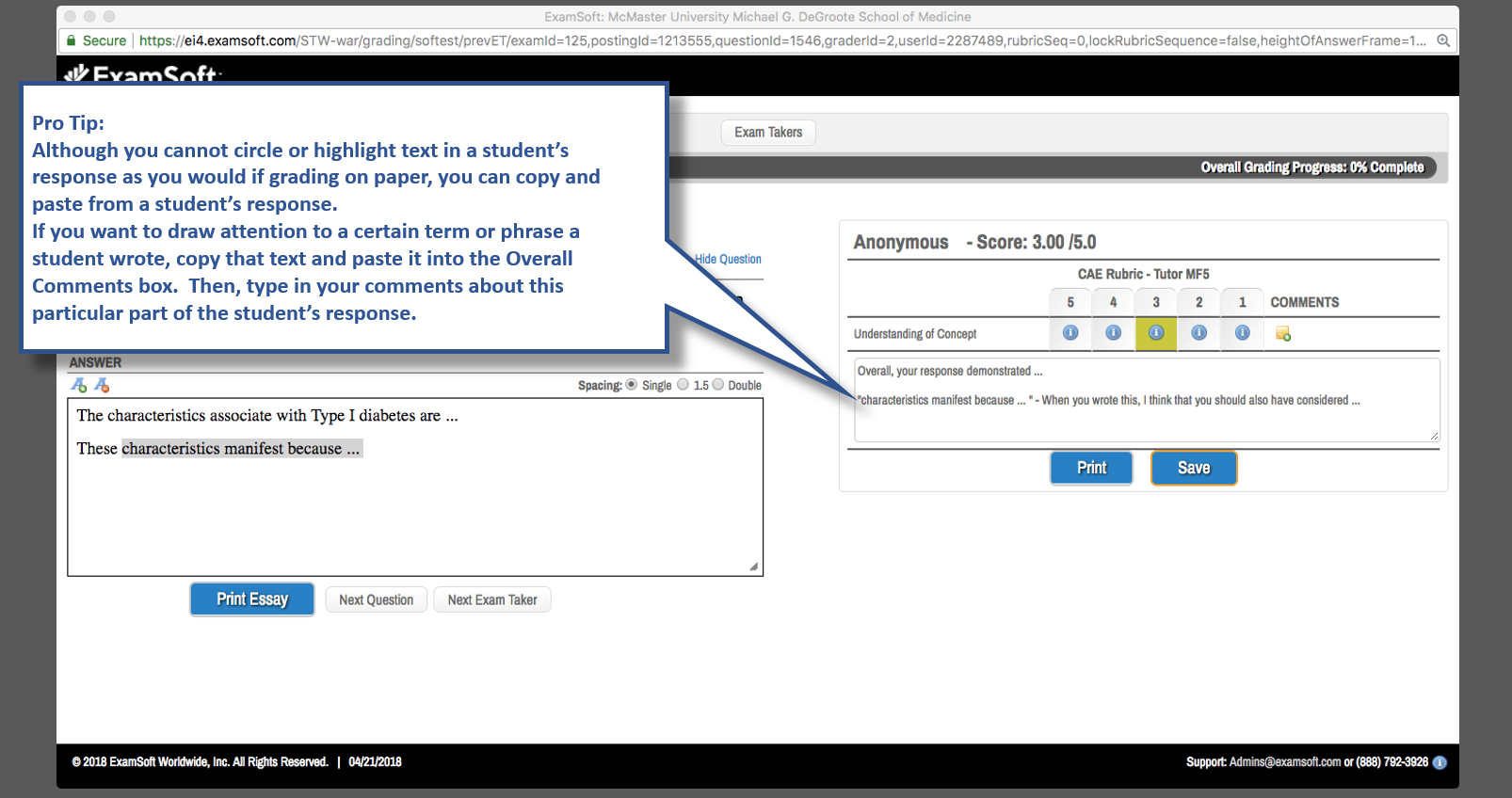The height and width of the screenshot is (798, 1512).
Task: Go to Next Question
Action: pos(376,600)
